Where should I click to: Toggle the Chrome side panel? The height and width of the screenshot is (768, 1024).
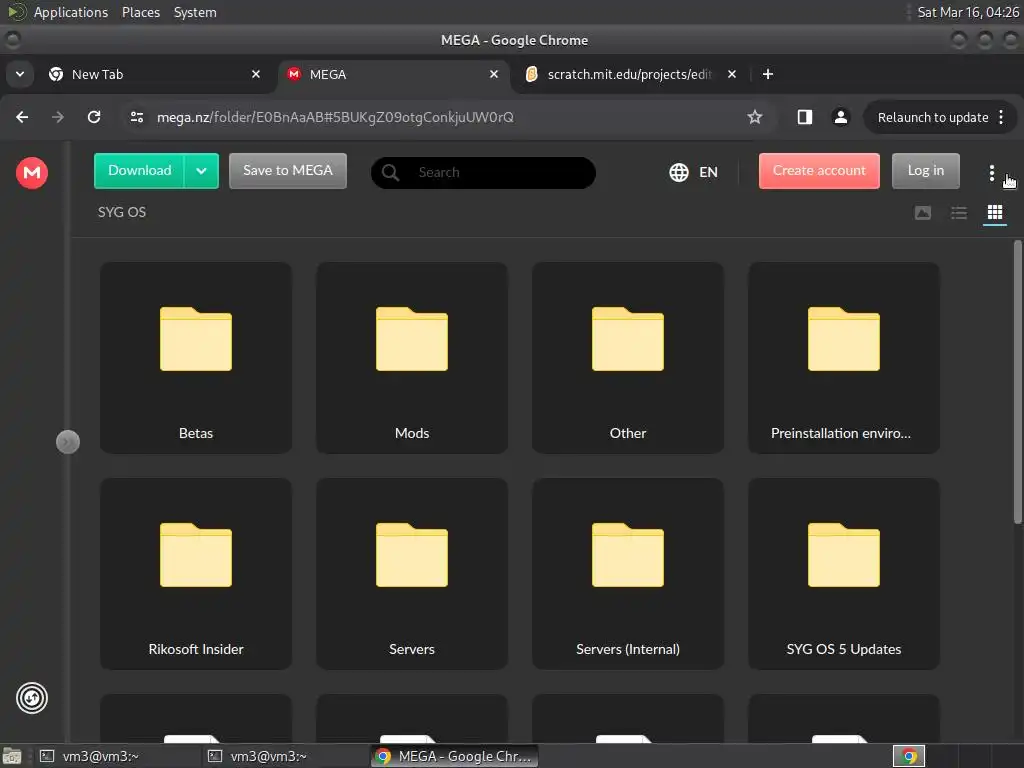[805, 117]
